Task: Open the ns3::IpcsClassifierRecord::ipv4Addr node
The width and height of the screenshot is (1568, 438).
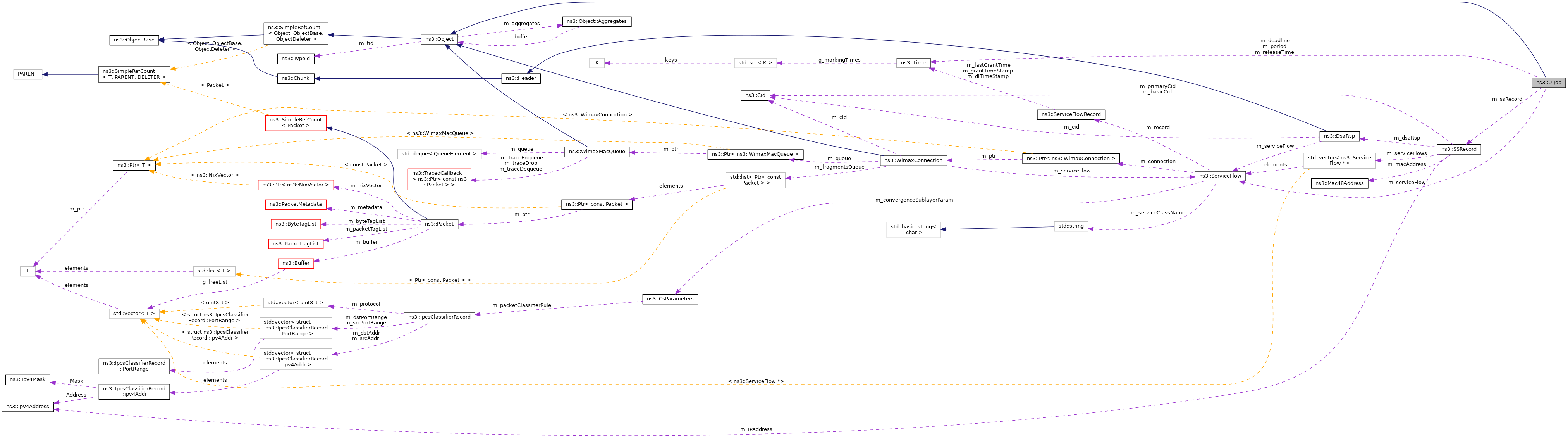Action: [134, 392]
